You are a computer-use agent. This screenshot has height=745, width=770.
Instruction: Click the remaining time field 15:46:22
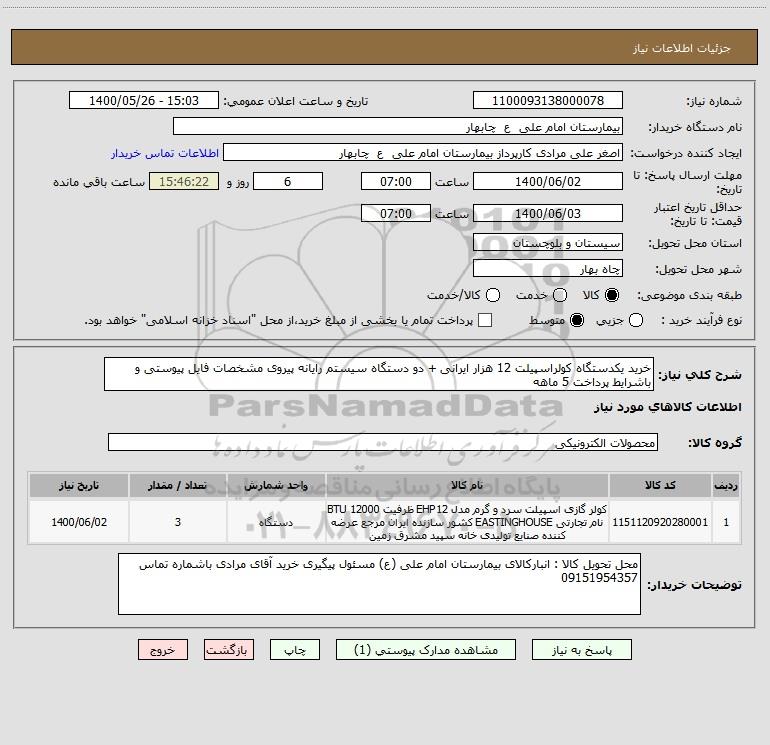tap(184, 181)
